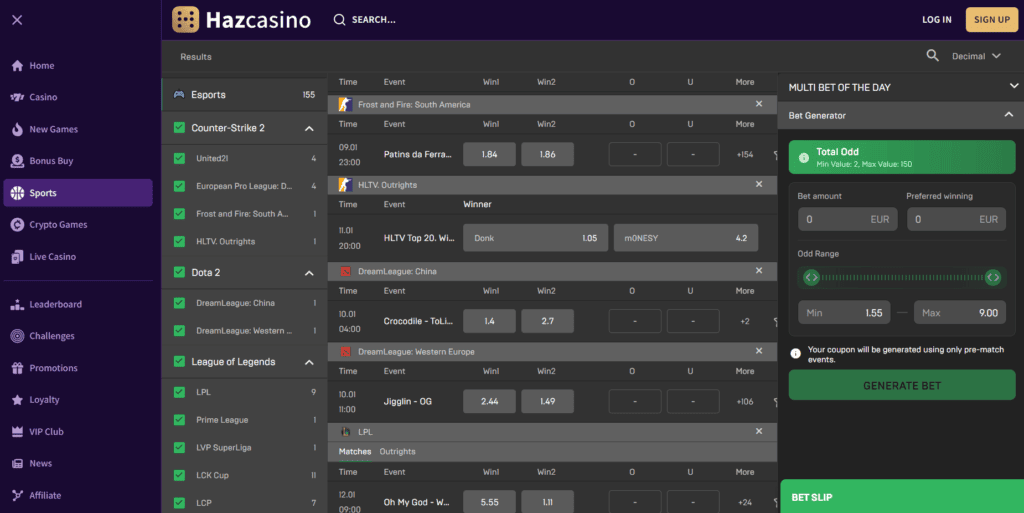This screenshot has height=513, width=1024.
Task: Remove DreamLeague: Western Europe group
Action: click(759, 350)
